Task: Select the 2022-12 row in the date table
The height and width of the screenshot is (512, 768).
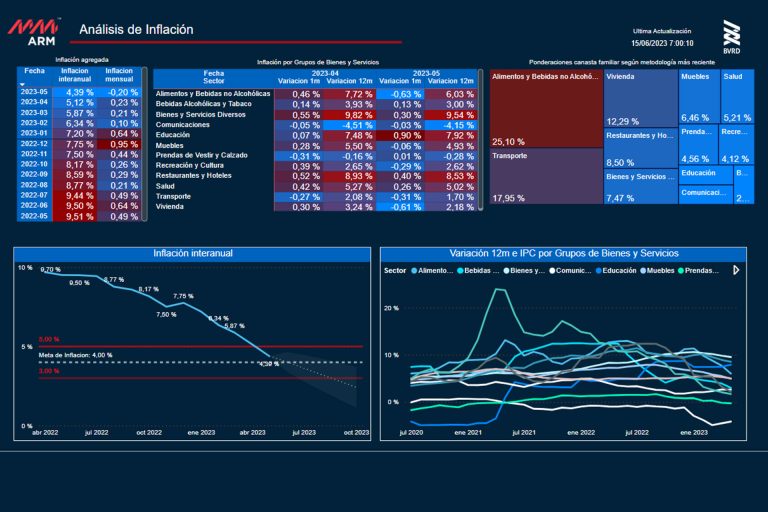Action: (35, 144)
